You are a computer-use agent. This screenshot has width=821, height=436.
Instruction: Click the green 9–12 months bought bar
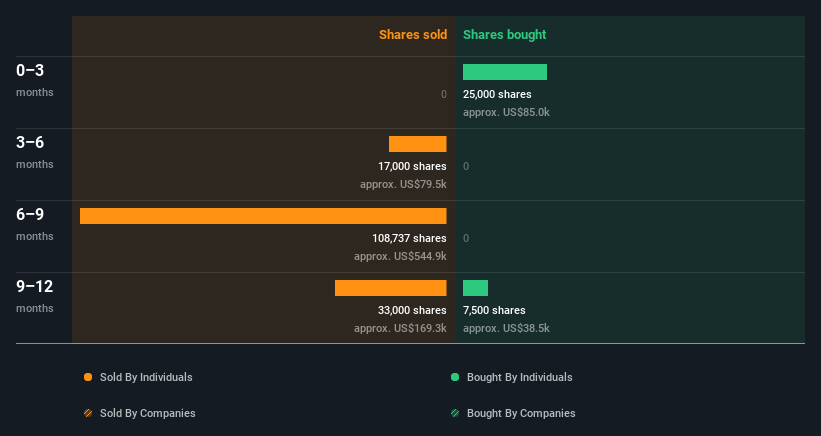click(x=475, y=288)
